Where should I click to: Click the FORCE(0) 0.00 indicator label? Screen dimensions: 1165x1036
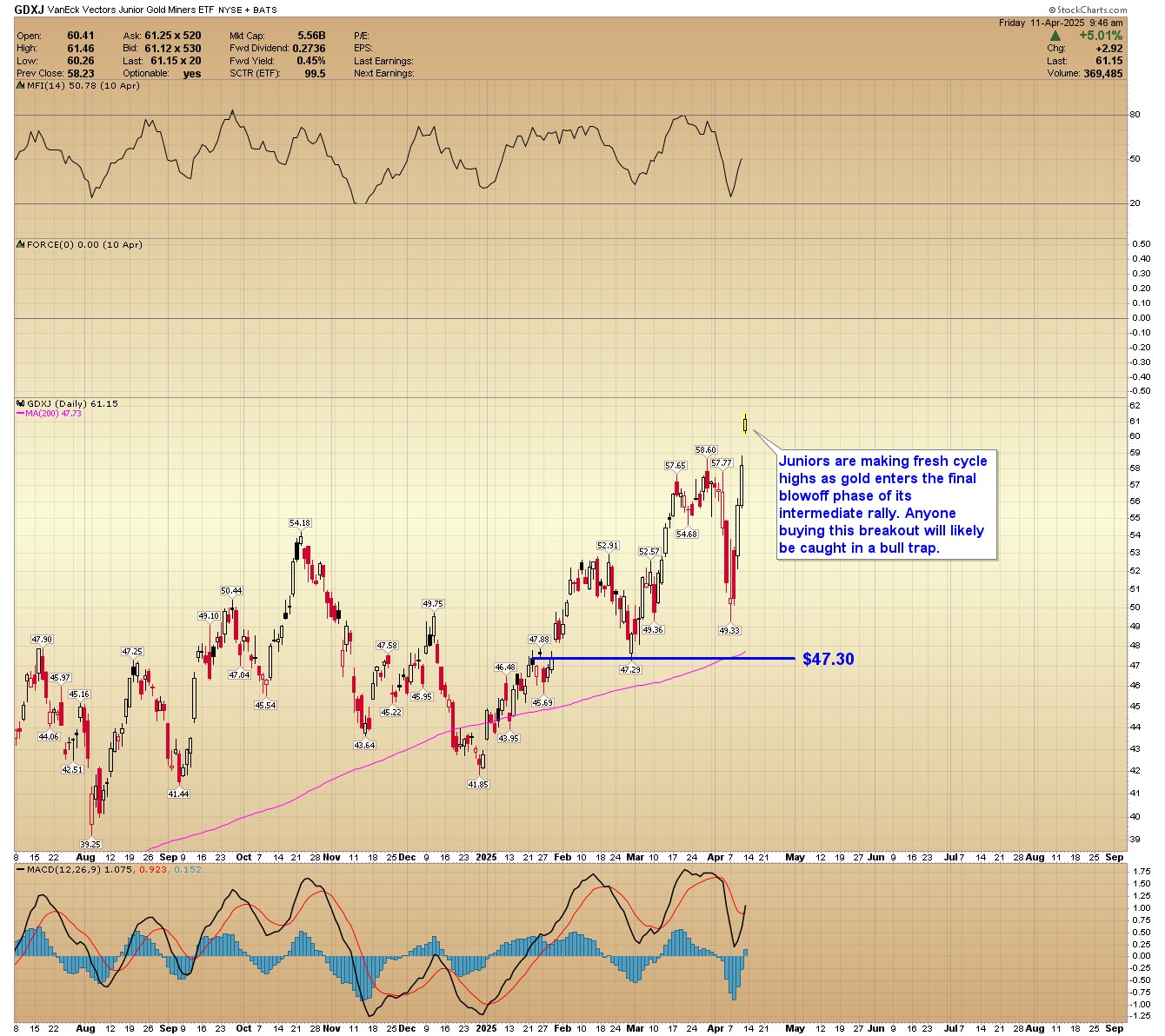(x=85, y=244)
